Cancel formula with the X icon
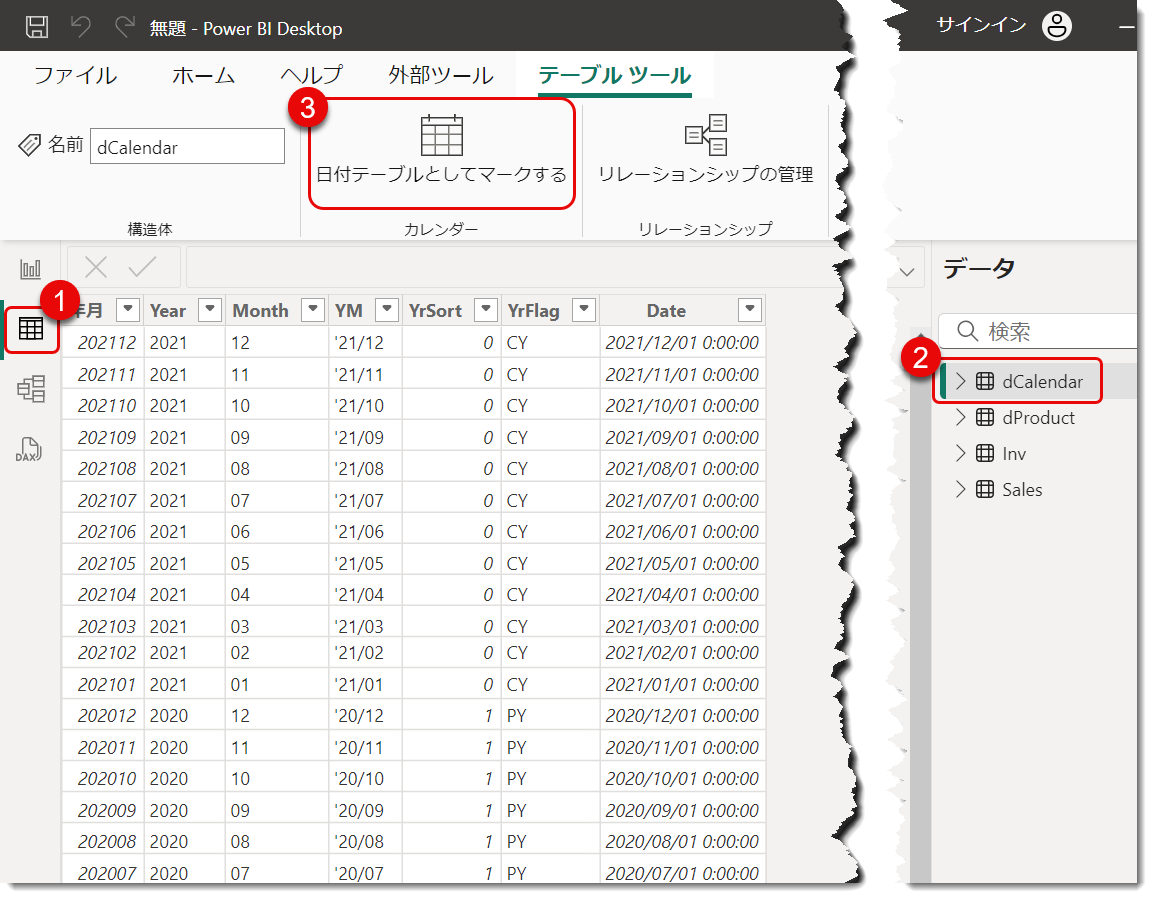 [96, 267]
